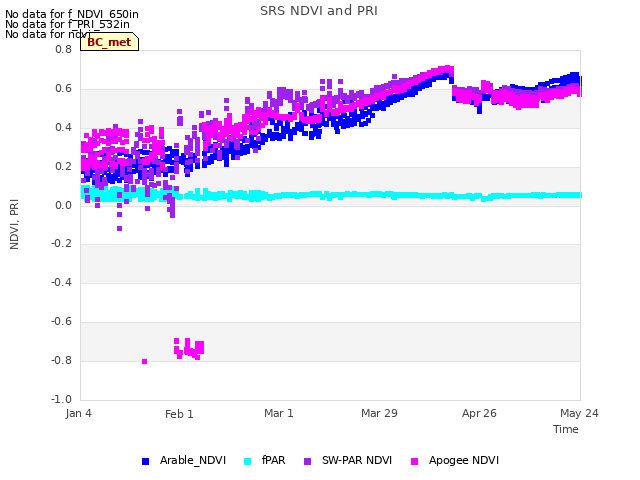This screenshot has height=480, width=640.
Task: Toggle the SW-PAR NDVI legend label
Action: pyautogui.click(x=357, y=460)
